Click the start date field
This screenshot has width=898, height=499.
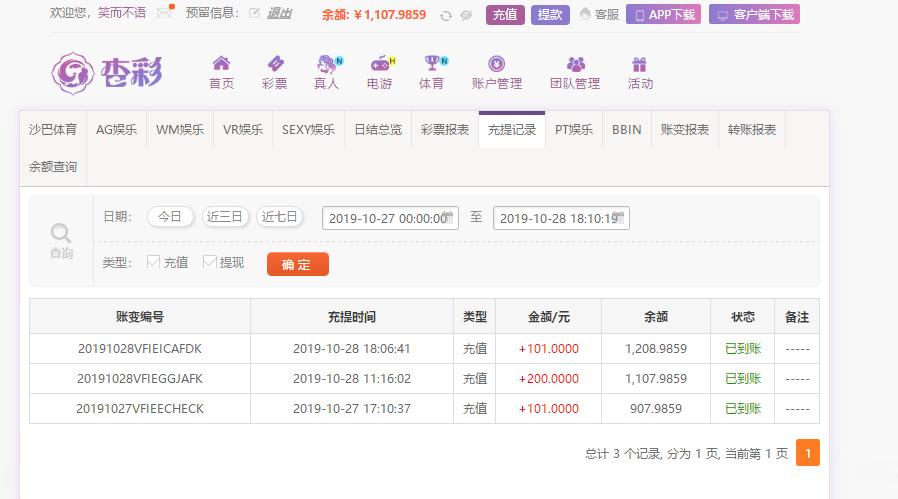[x=390, y=218]
